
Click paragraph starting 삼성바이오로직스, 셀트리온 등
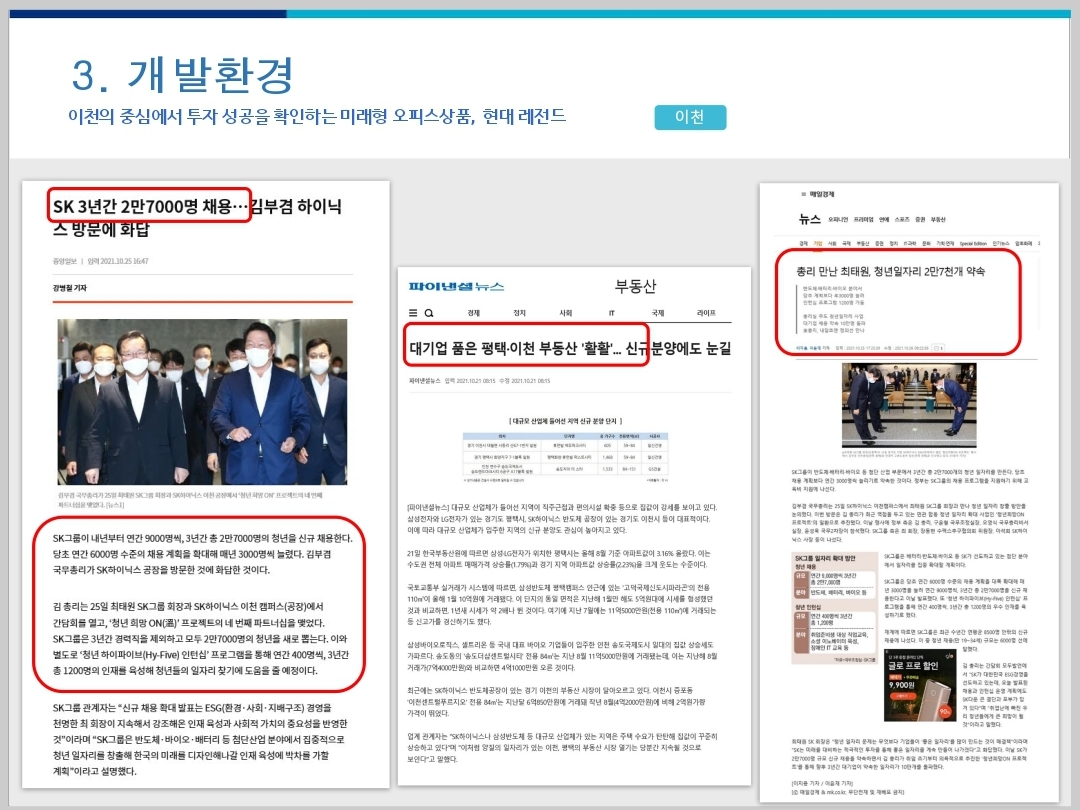561,656
